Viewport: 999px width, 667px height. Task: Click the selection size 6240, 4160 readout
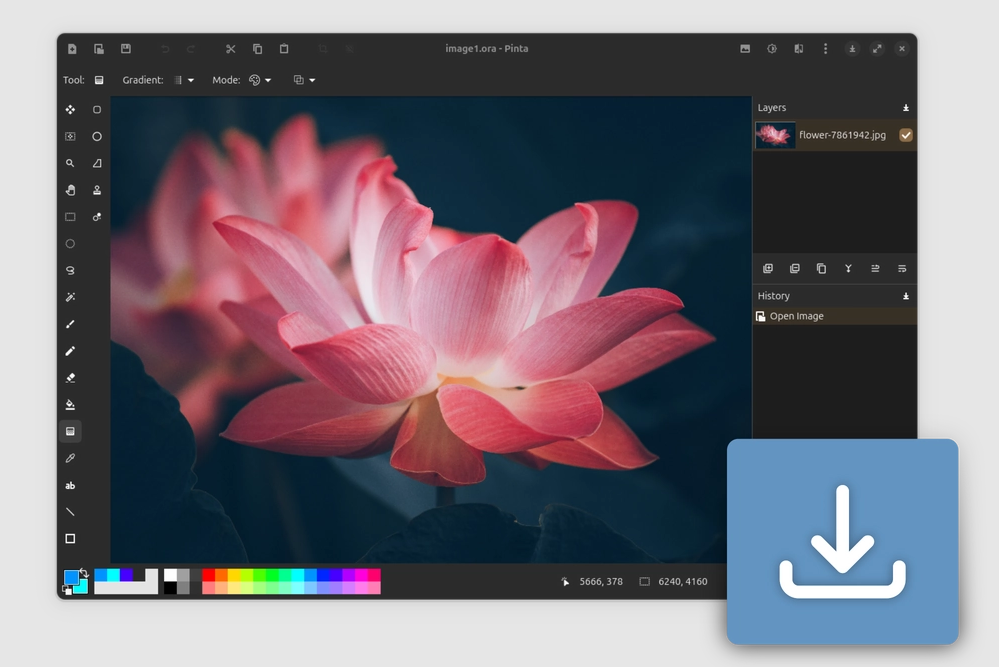click(x=682, y=582)
